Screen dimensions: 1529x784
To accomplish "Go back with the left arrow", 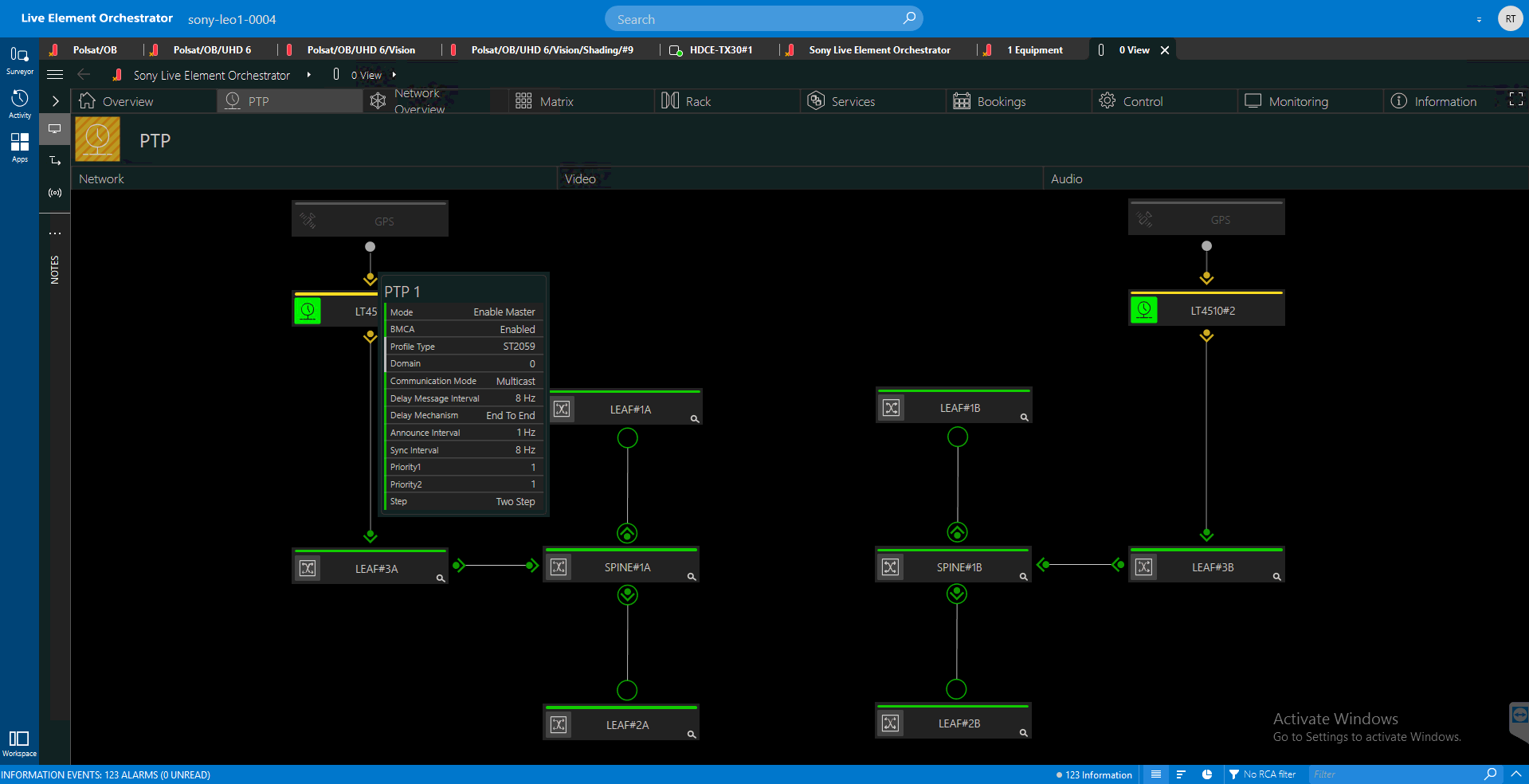I will pos(84,75).
